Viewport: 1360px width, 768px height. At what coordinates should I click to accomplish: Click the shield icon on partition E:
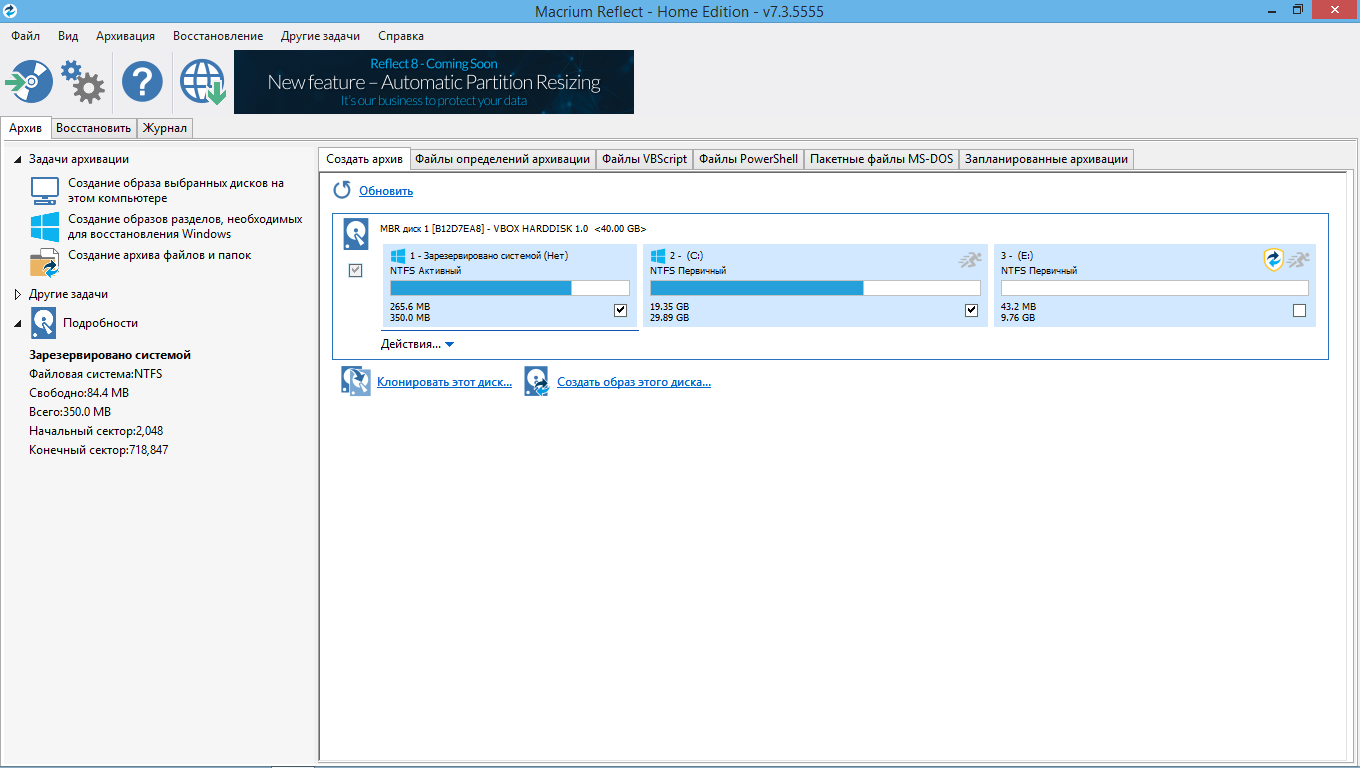(x=1273, y=260)
